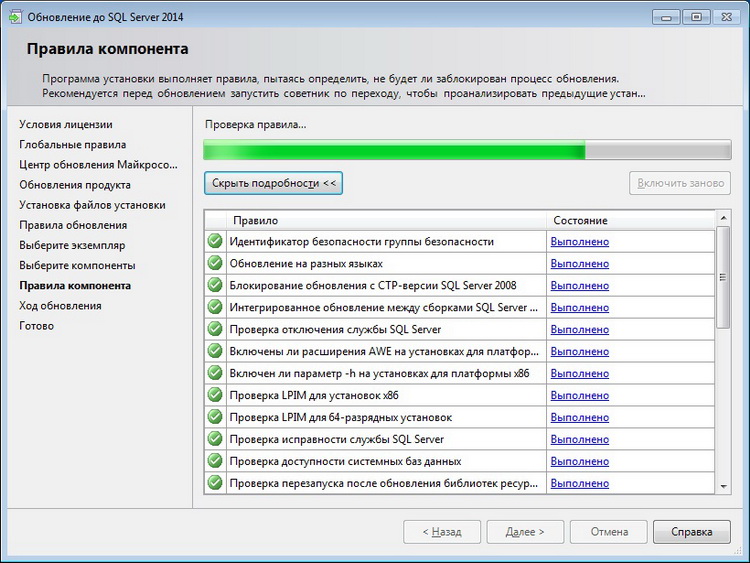Close the SQL Server 2014 upgrade window

(x=727, y=17)
